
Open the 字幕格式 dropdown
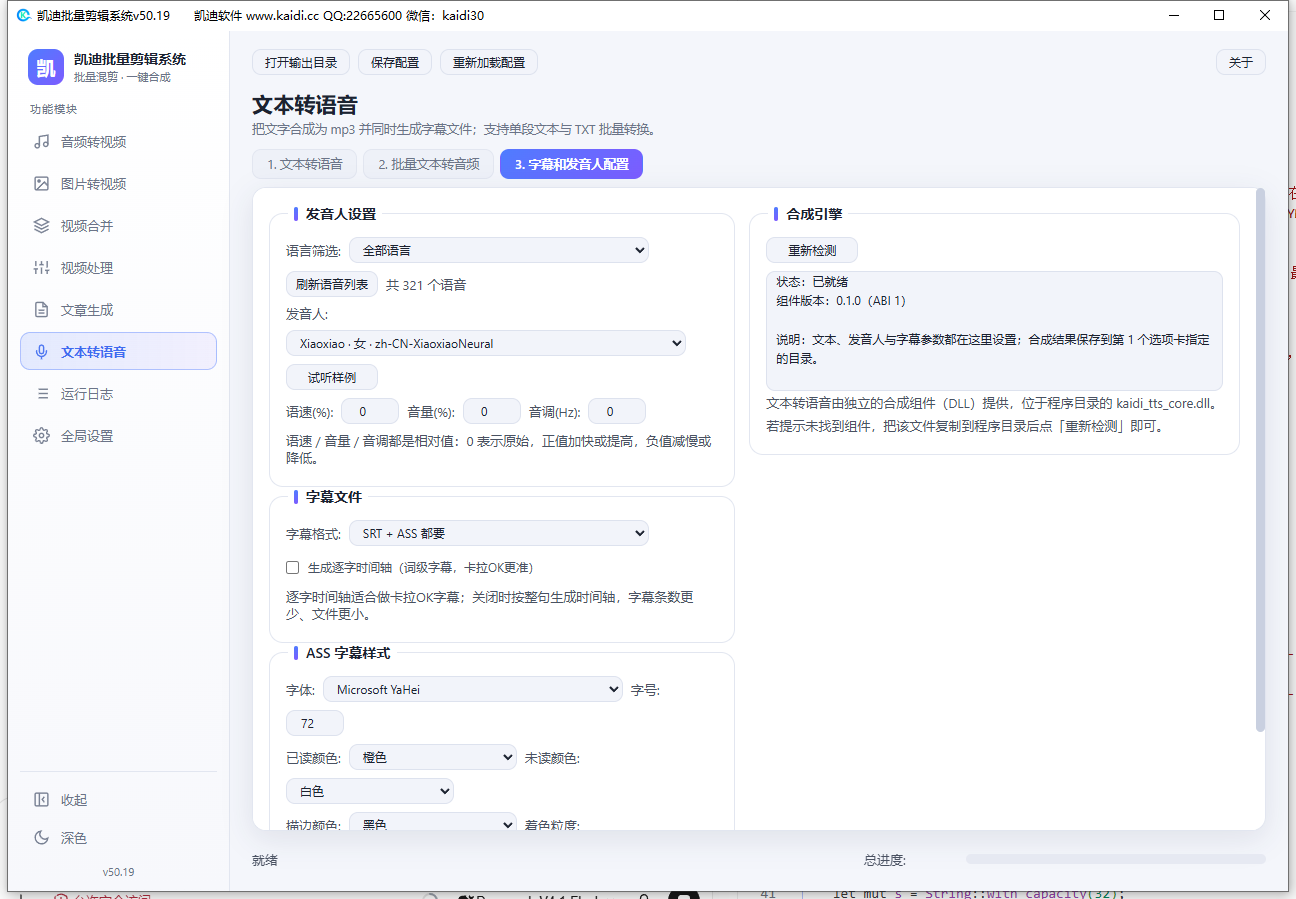click(499, 534)
